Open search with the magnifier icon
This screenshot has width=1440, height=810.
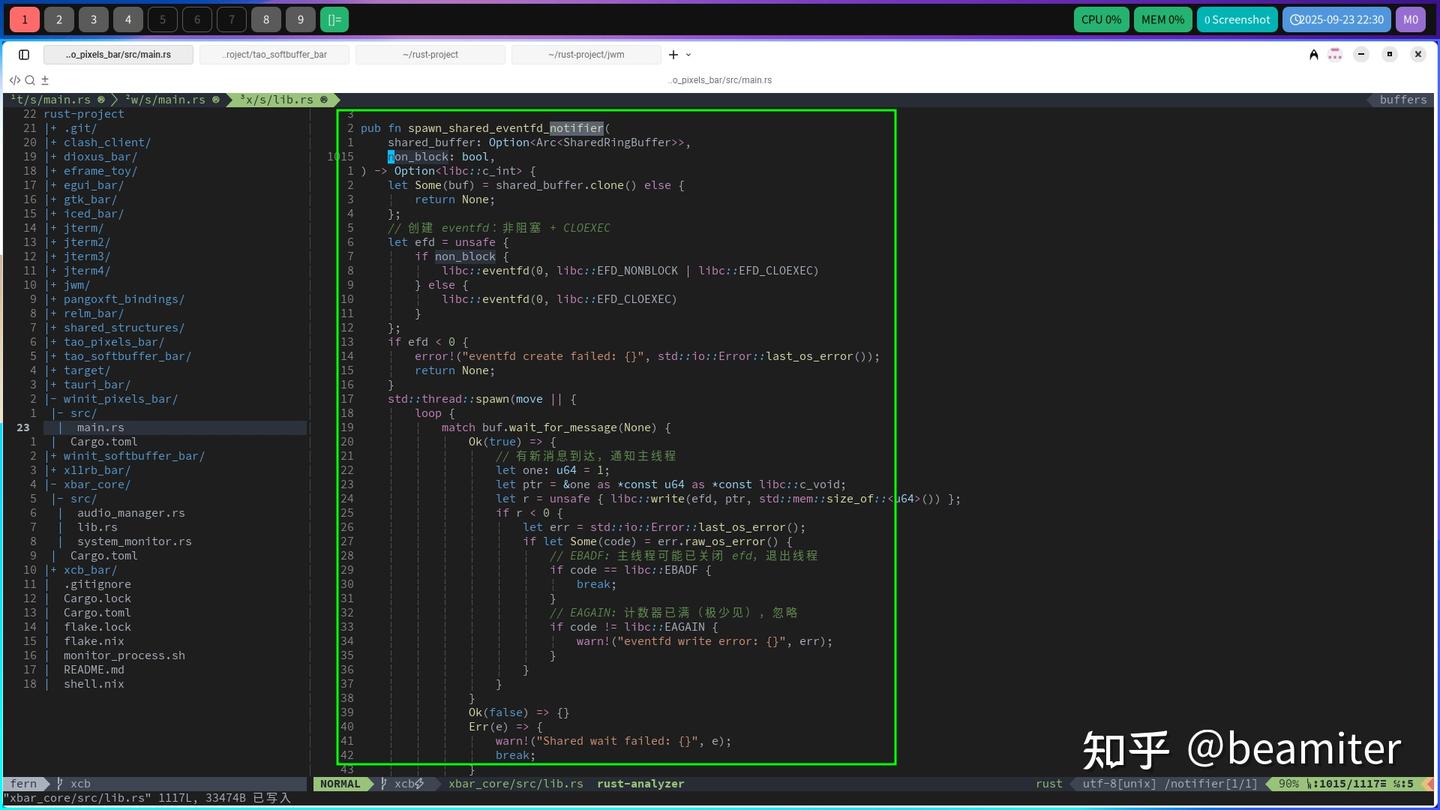(29, 80)
